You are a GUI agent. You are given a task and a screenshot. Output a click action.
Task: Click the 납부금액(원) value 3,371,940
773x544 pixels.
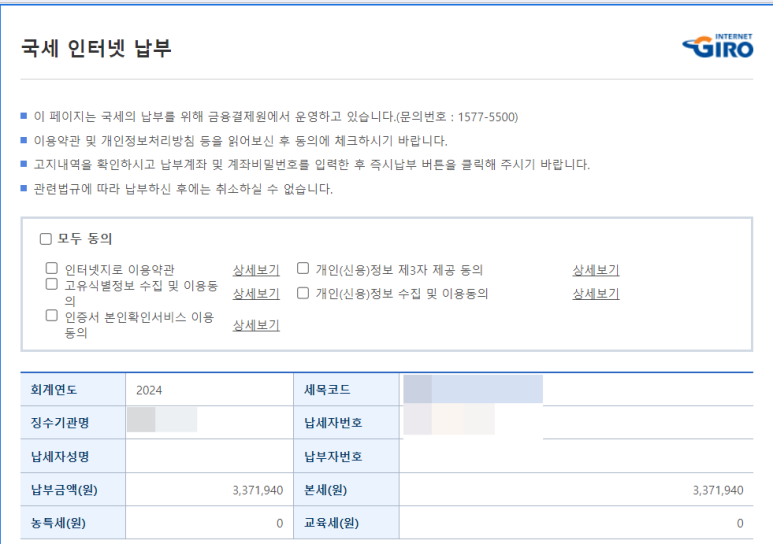click(x=258, y=490)
